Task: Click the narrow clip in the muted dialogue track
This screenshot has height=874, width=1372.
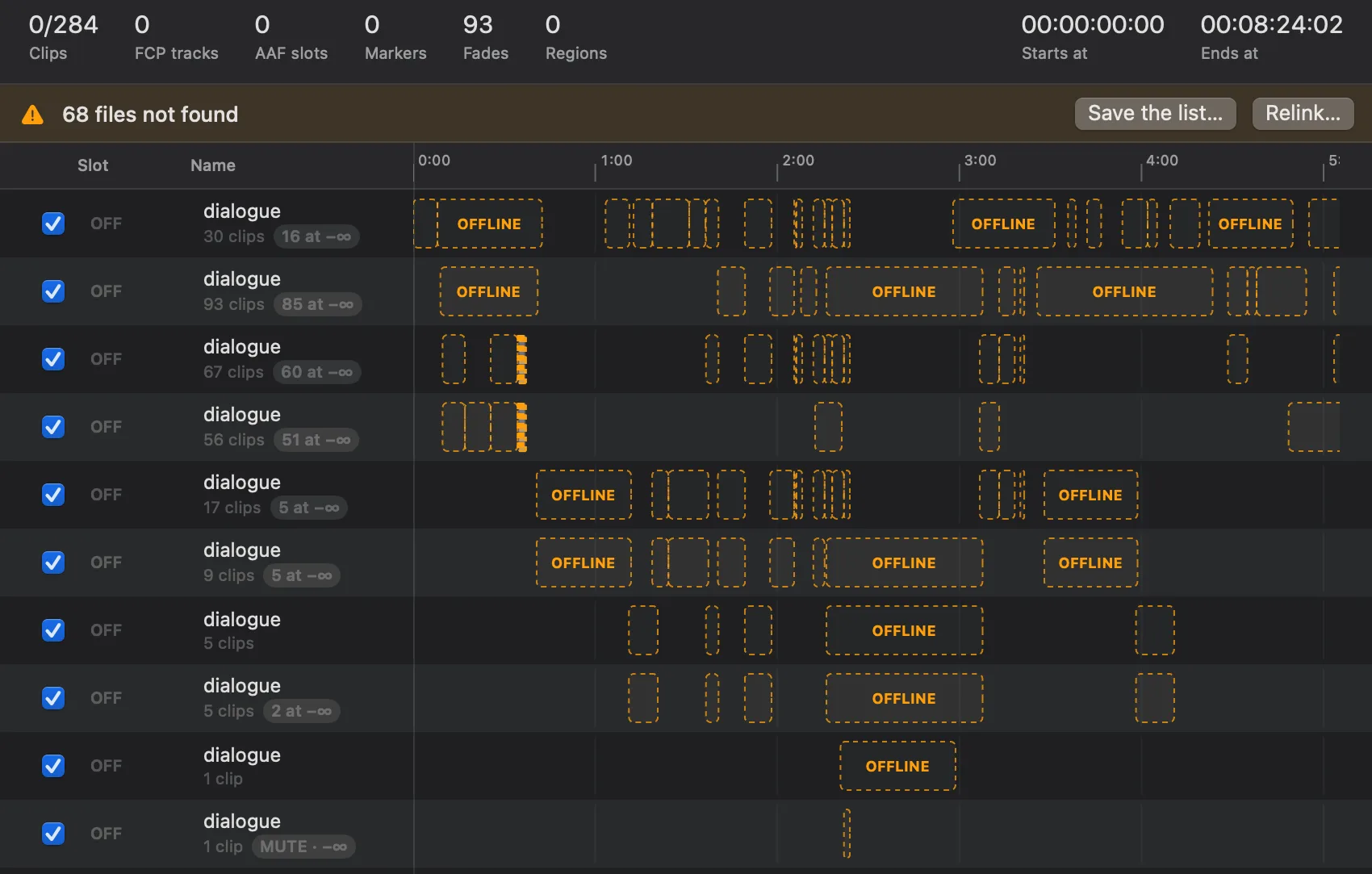Action: [847, 834]
